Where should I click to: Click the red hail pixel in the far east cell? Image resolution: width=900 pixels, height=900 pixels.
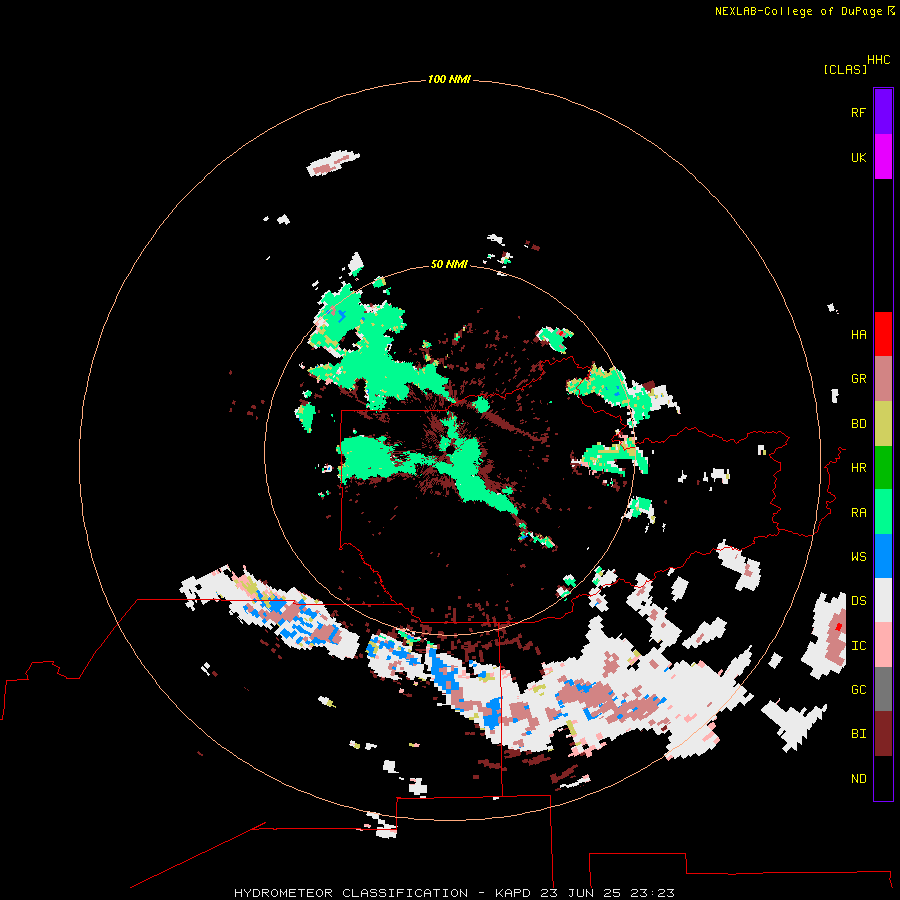click(x=839, y=626)
